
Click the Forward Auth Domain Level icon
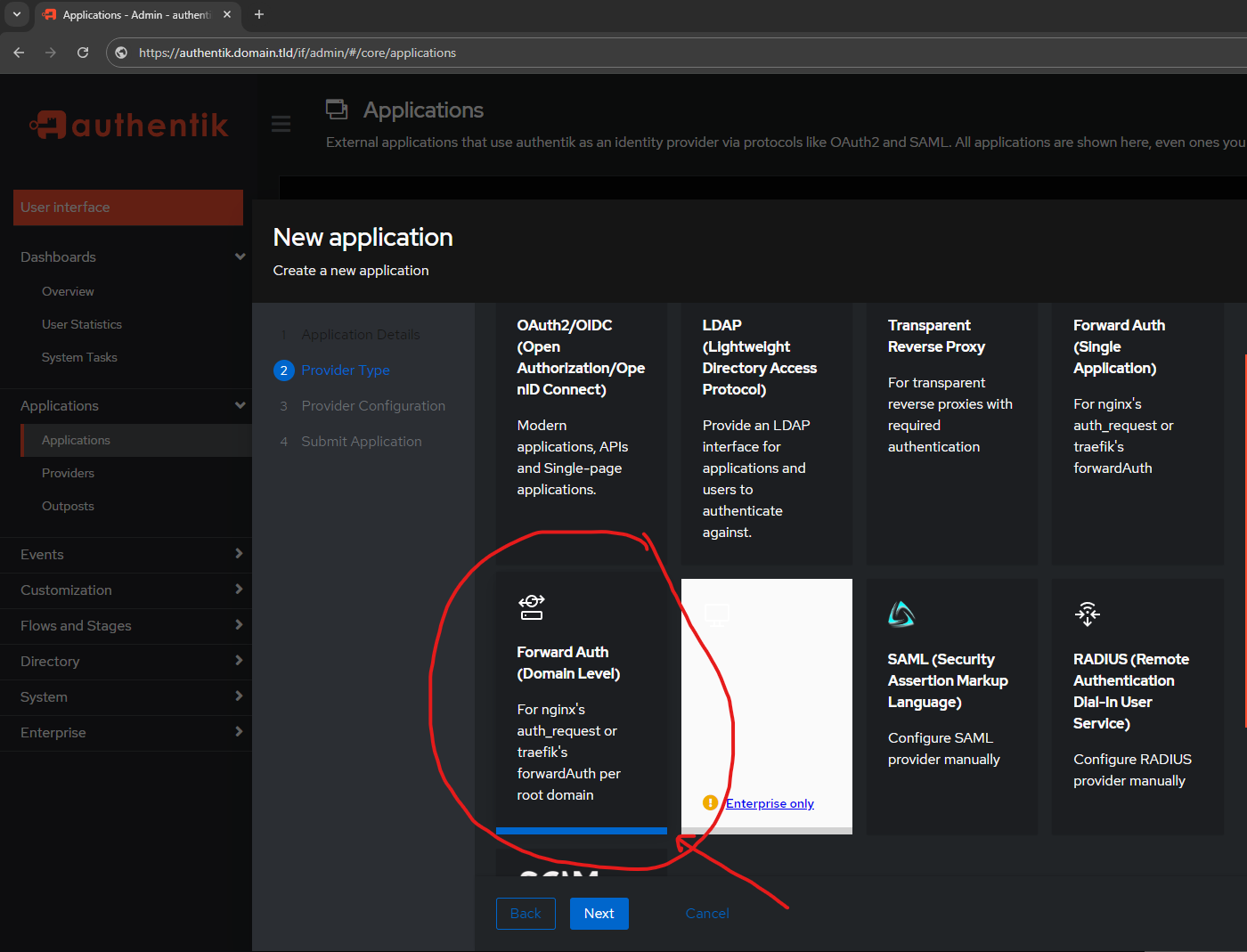(532, 607)
